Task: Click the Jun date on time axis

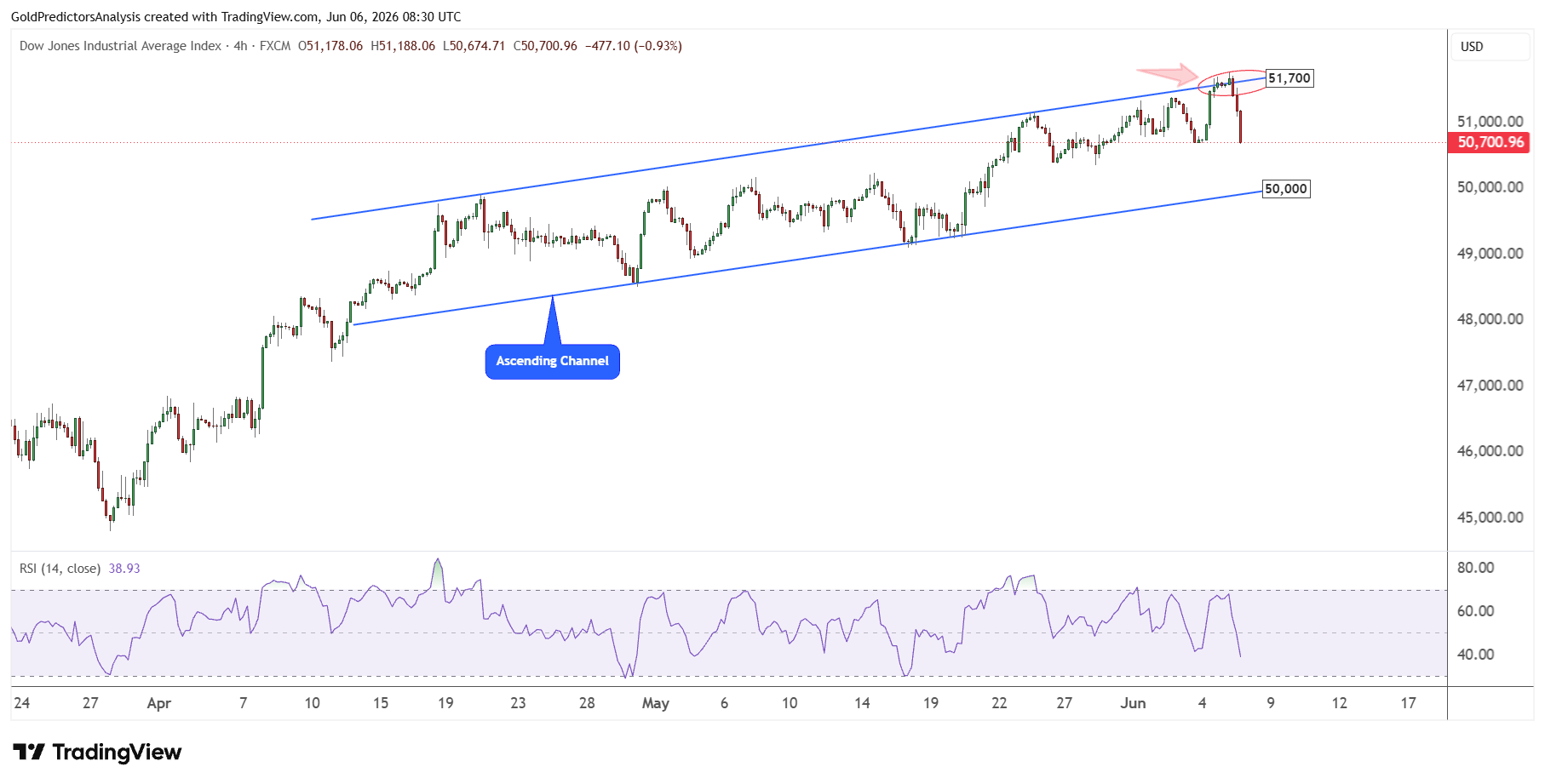Action: tap(1133, 703)
